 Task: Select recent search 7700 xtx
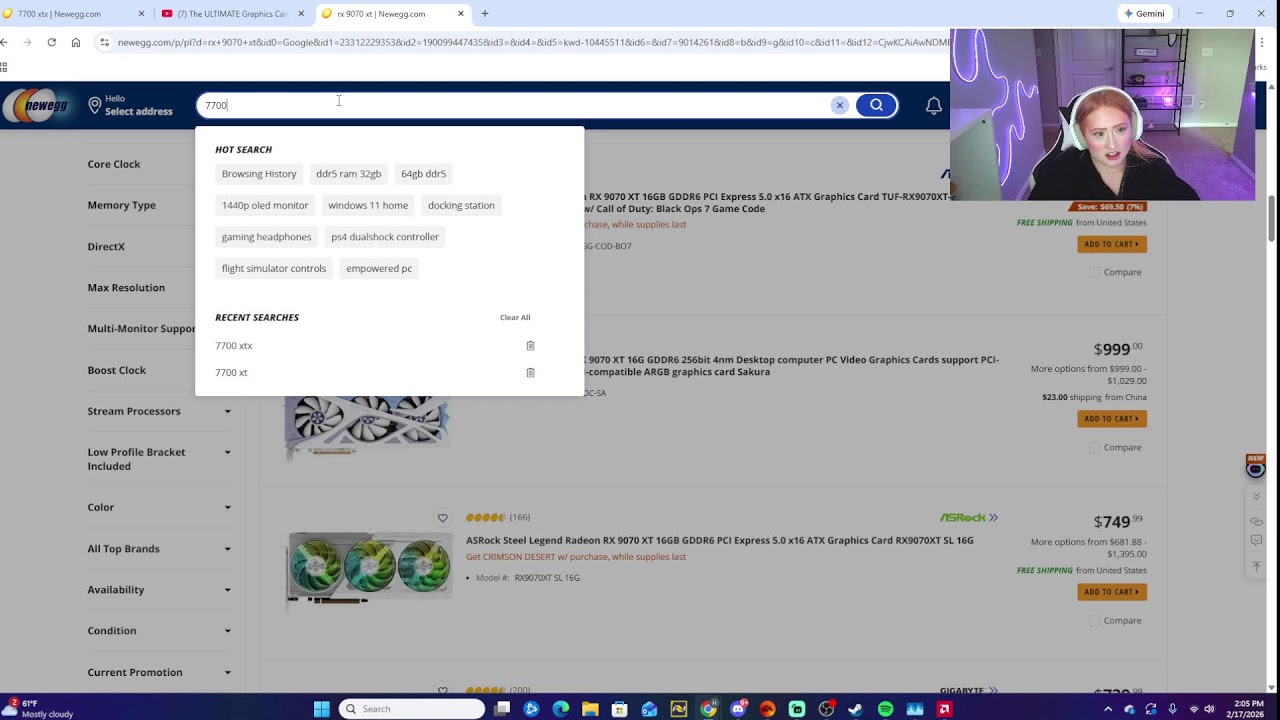pyautogui.click(x=234, y=346)
